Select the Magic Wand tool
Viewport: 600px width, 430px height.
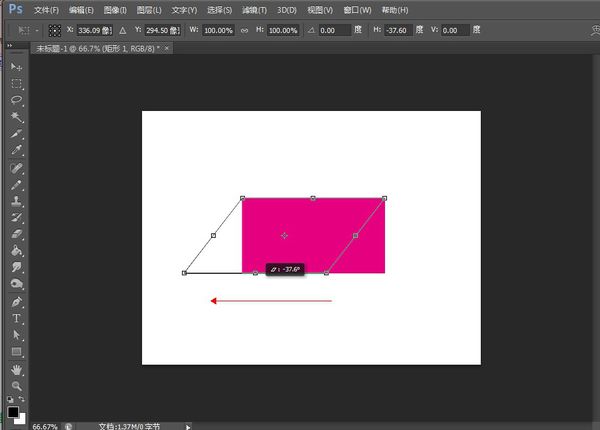(17, 117)
